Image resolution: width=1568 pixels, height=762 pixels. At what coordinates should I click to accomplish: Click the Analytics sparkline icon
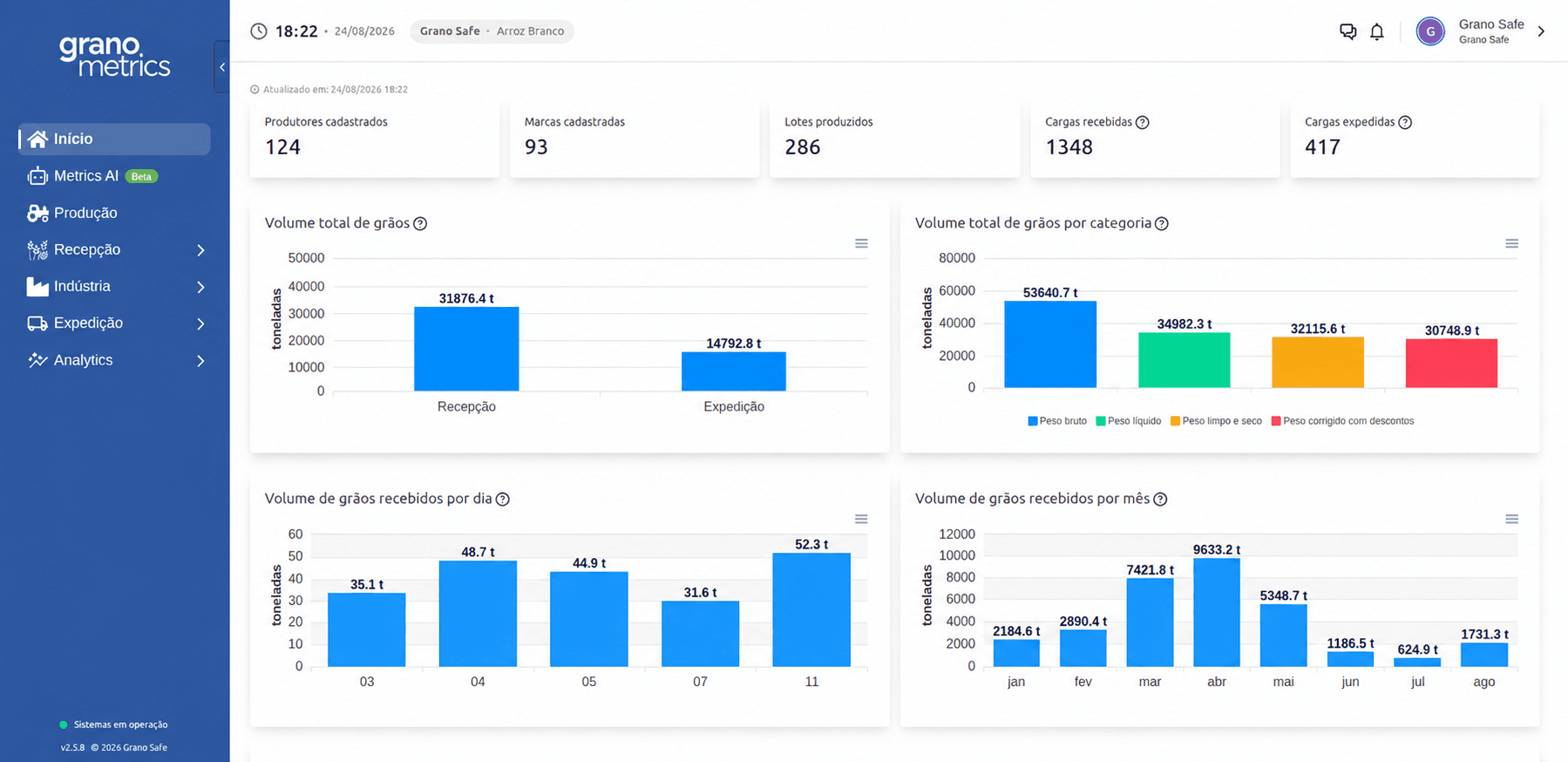pos(37,360)
